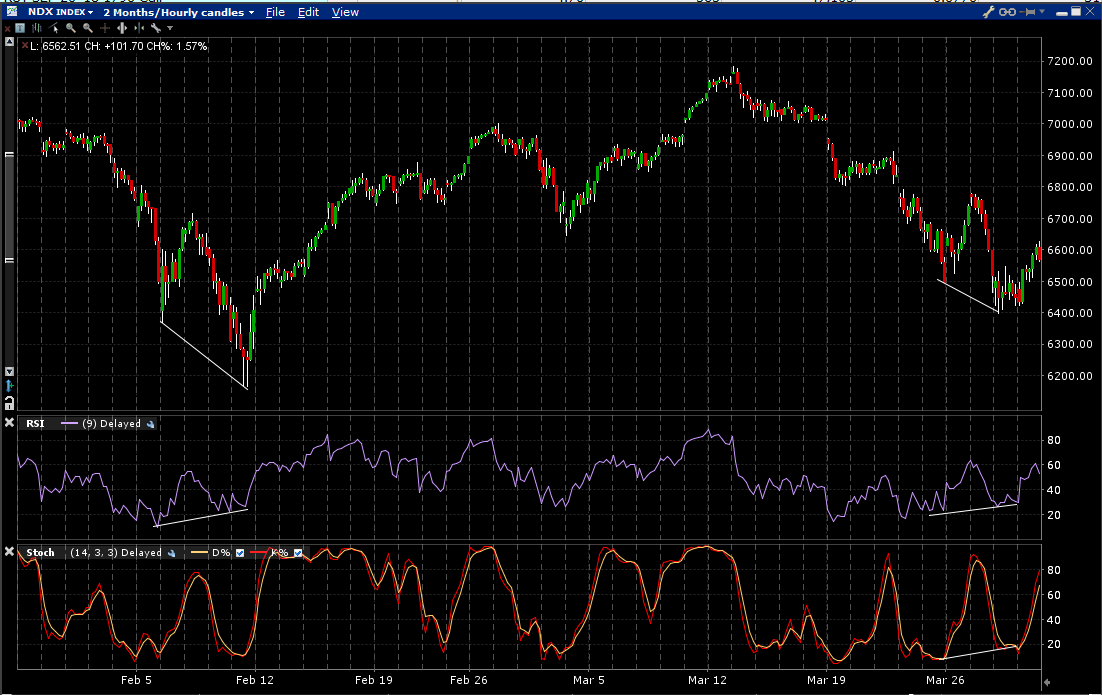Screen dimensions: 1102x695
Task: Open Stoch settings wrench icon
Action: (x=171, y=553)
